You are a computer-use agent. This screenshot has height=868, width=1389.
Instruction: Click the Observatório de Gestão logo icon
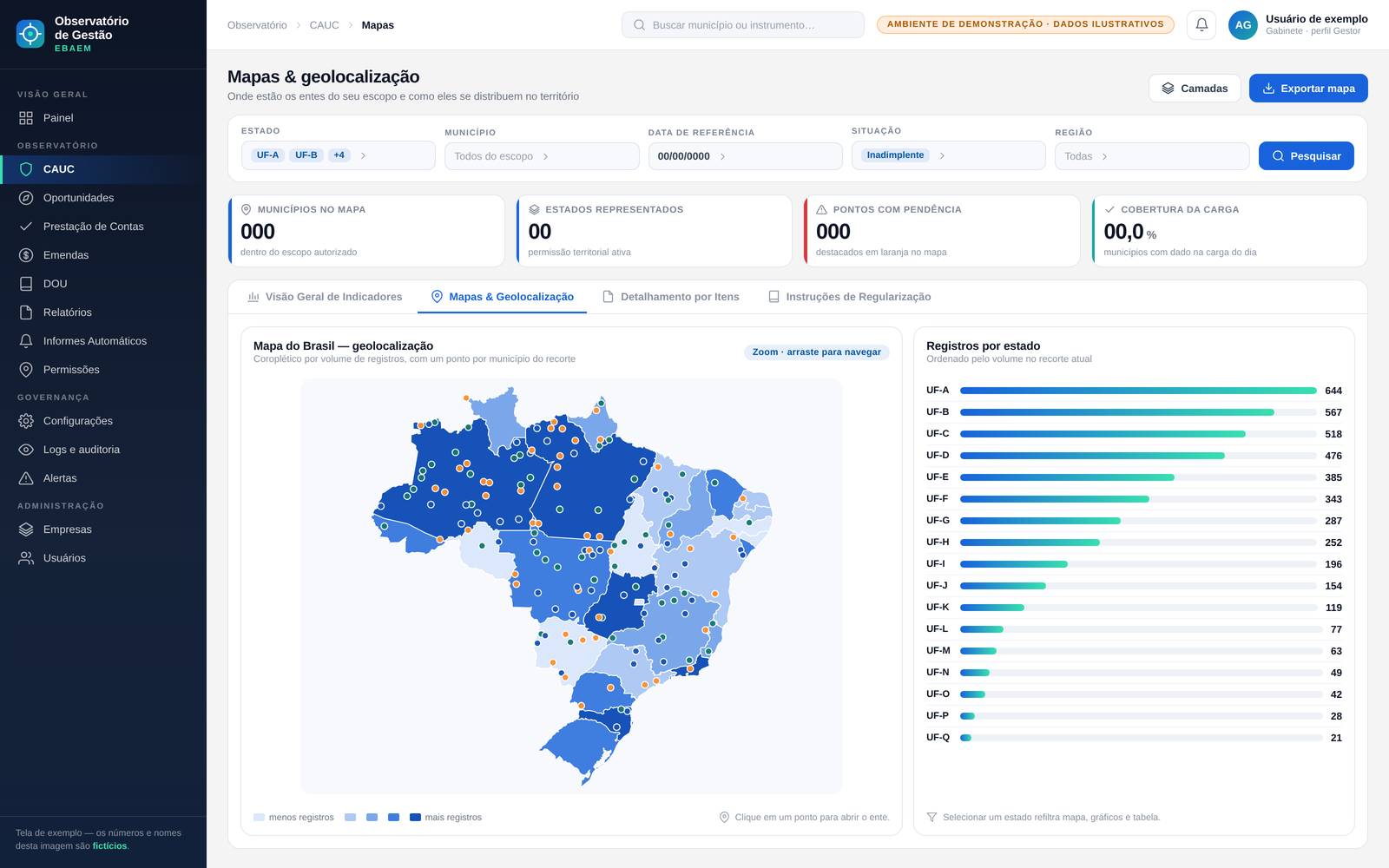(30, 34)
